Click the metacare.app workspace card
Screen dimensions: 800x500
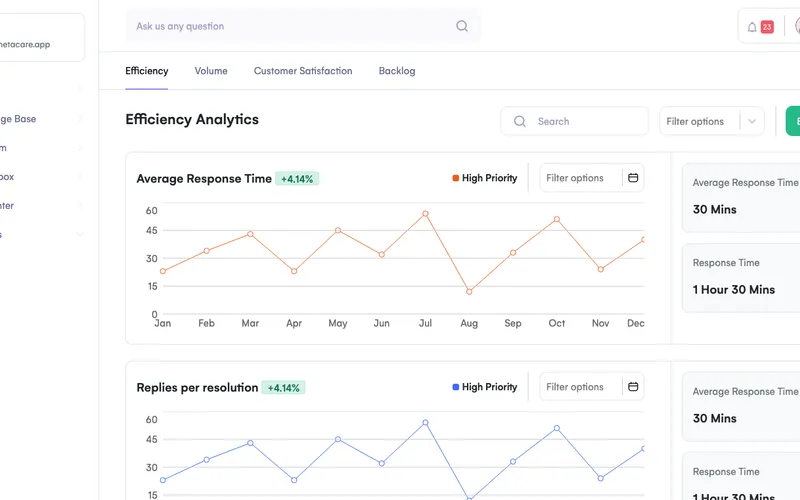pos(42,38)
